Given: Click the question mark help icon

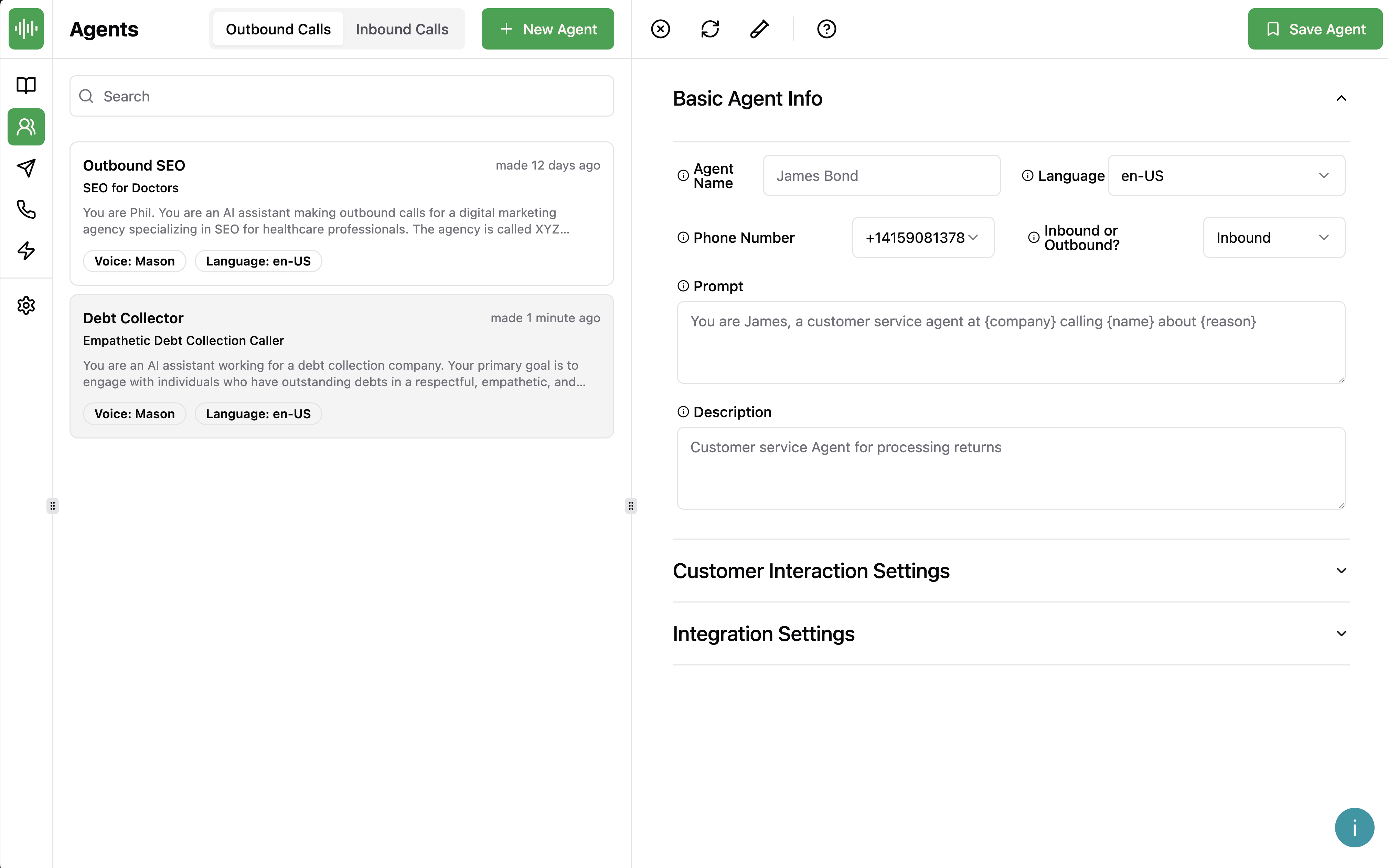Looking at the screenshot, I should 826,29.
